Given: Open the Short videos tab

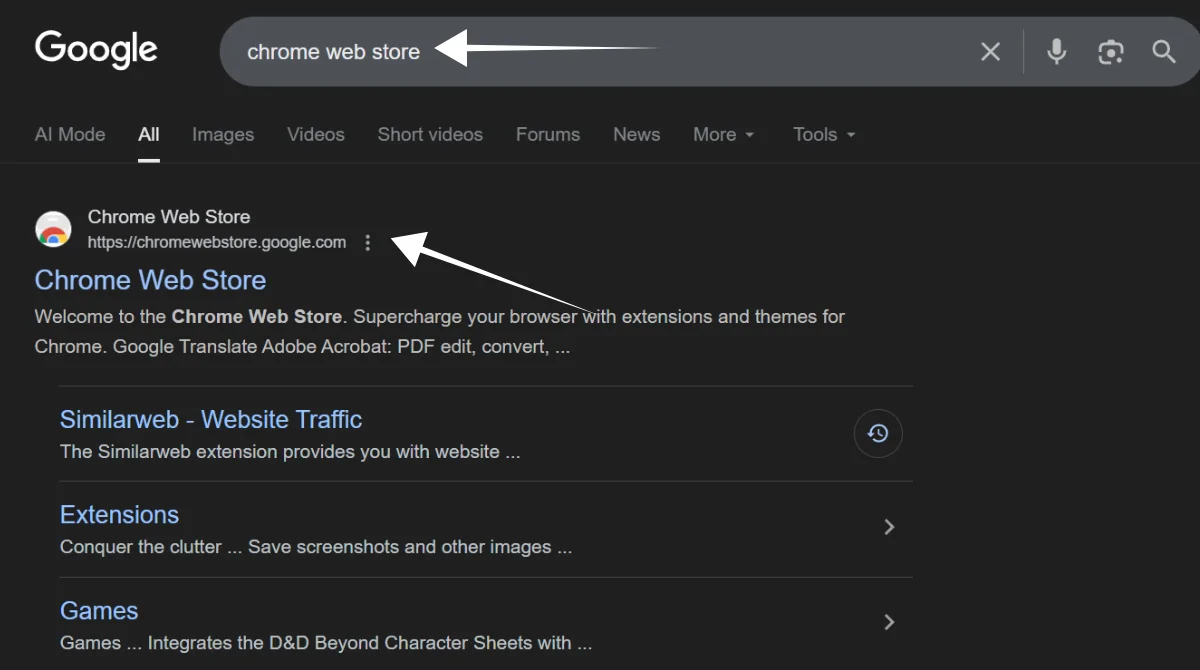Looking at the screenshot, I should tap(430, 135).
